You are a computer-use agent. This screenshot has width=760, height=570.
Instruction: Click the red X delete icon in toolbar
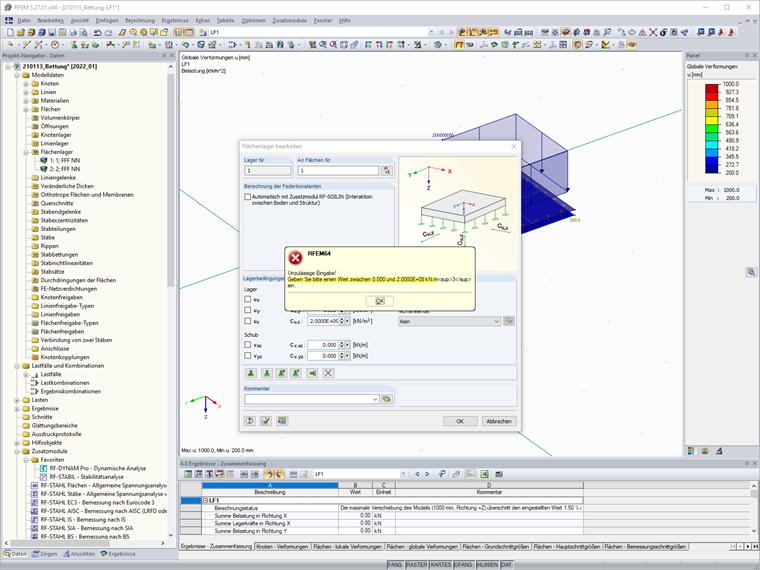(x=653, y=32)
